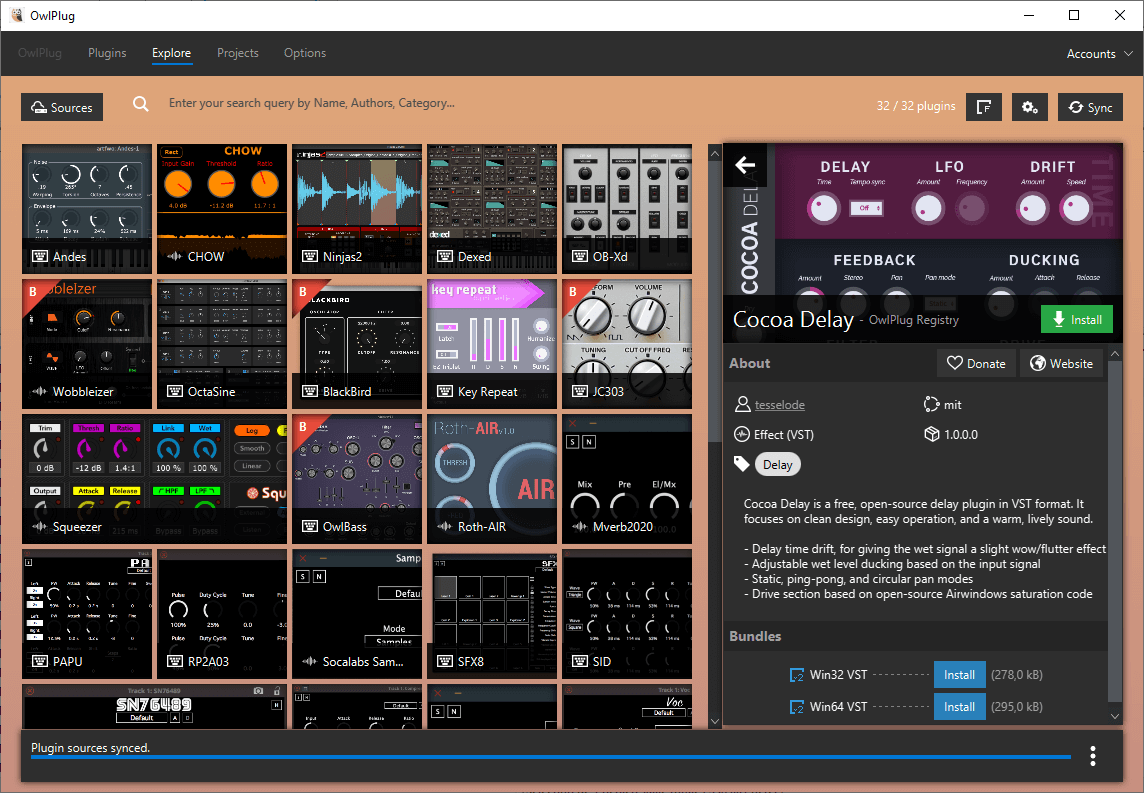The height and width of the screenshot is (793, 1144).
Task: Open the tesselode author link
Action: tap(779, 405)
